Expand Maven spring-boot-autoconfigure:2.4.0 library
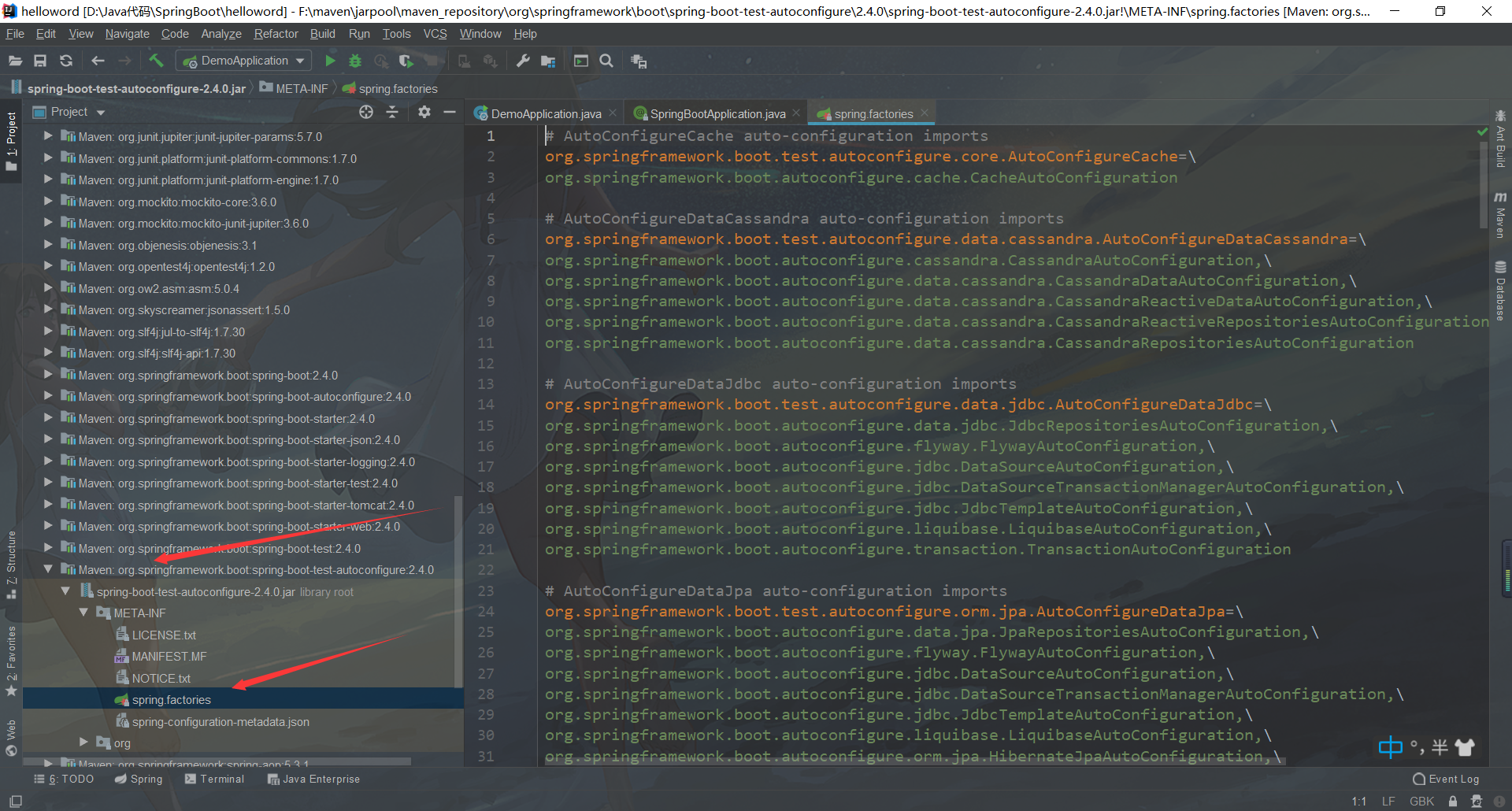1512x811 pixels. pyautogui.click(x=48, y=395)
